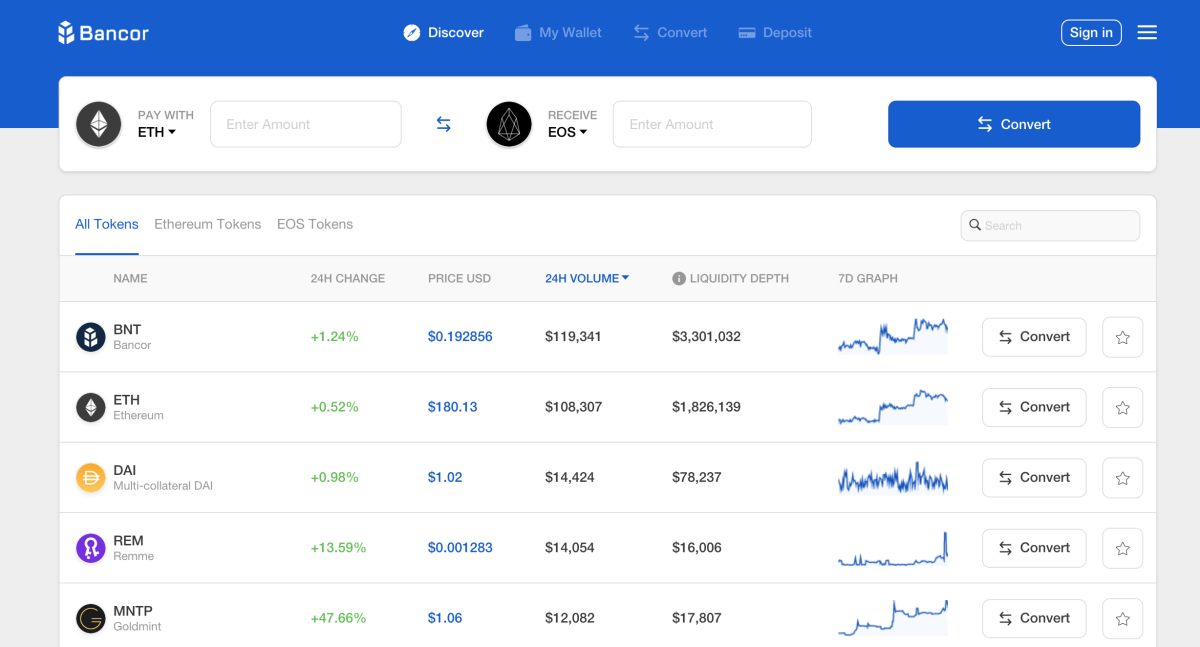Screen dimensions: 1200x647
Task: Sort by 24H Volume column arrow
Action: [x=625, y=278]
